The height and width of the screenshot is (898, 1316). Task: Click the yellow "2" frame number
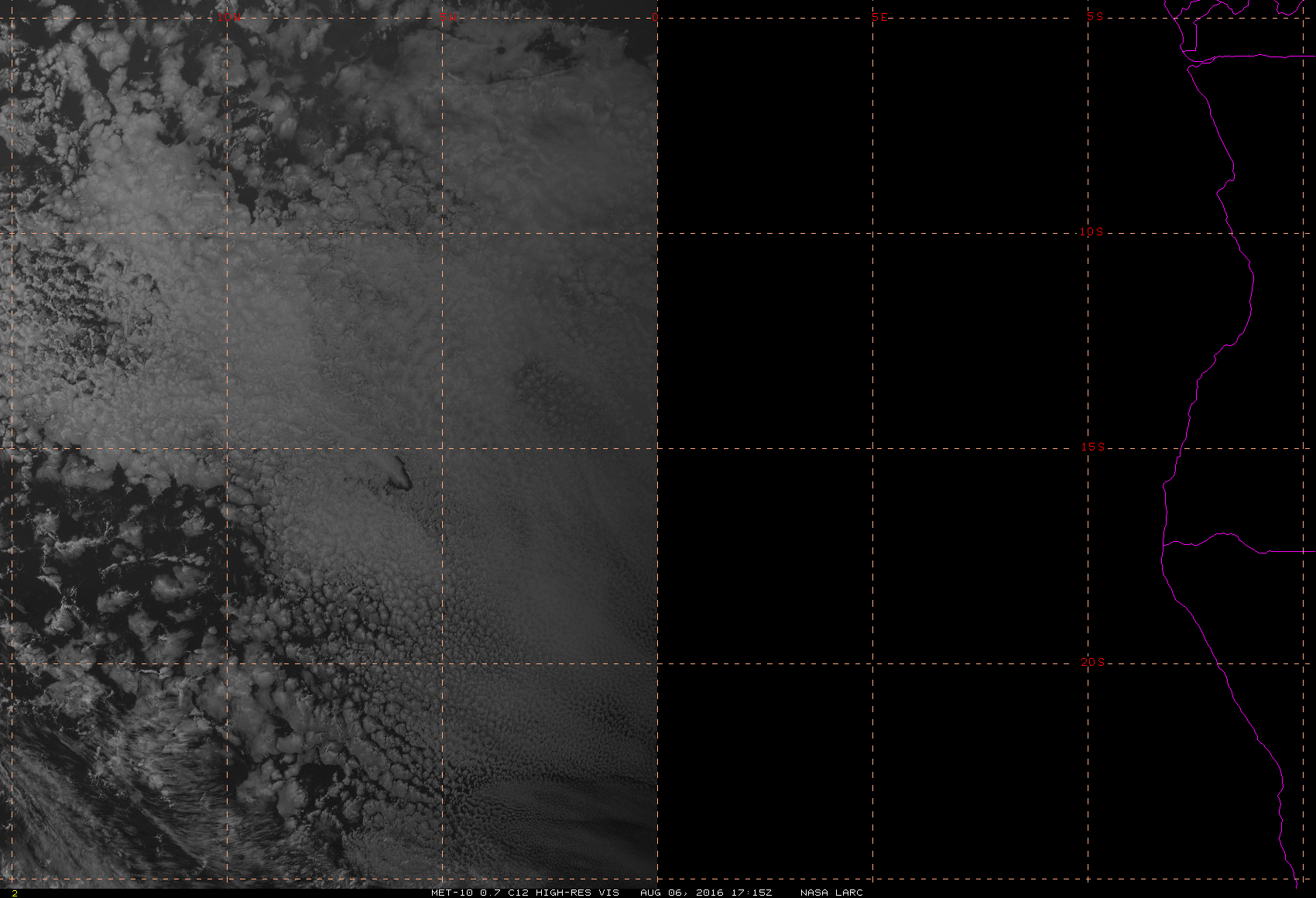14,893
